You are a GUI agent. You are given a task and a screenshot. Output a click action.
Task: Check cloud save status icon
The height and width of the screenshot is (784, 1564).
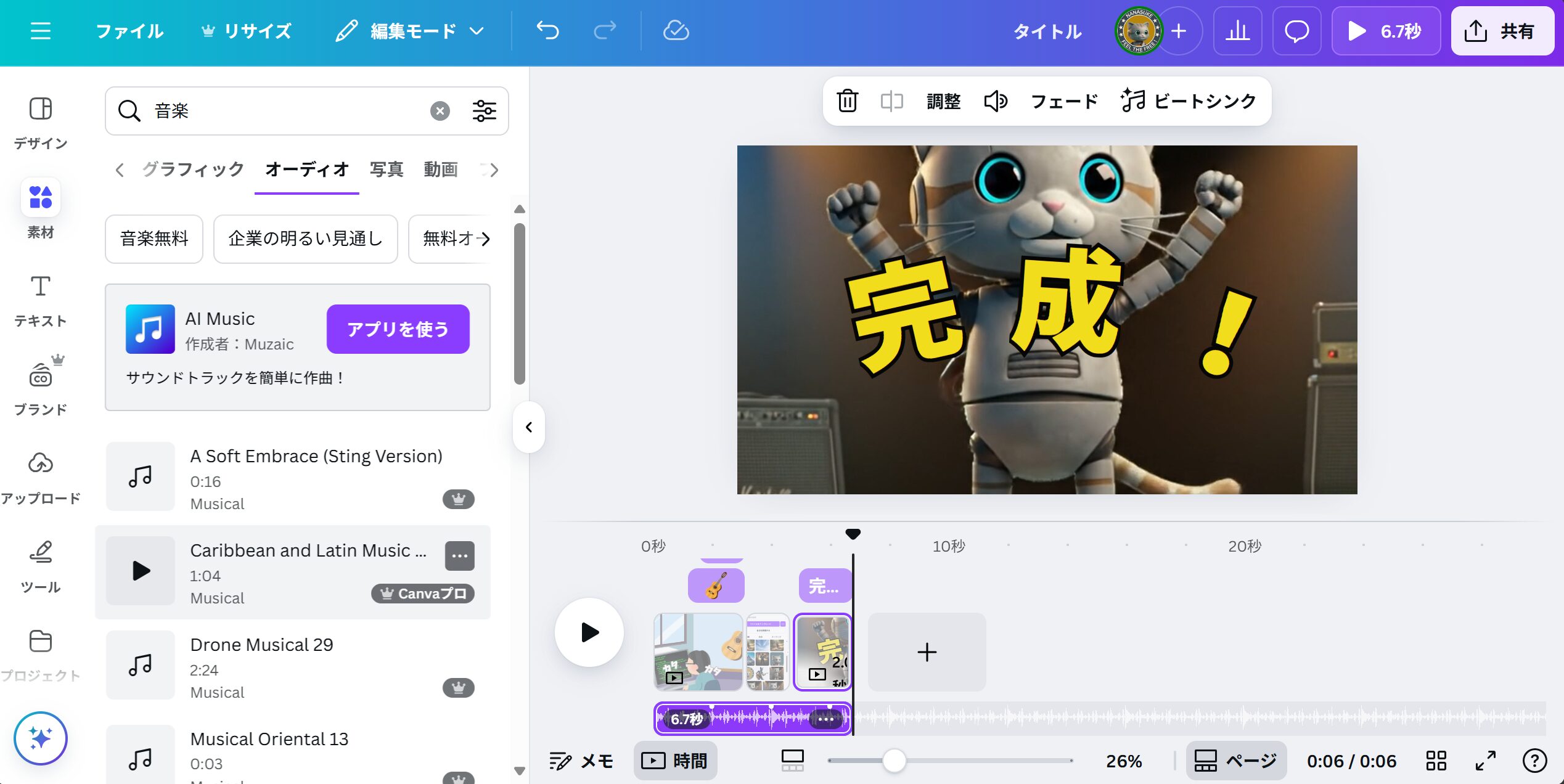click(x=676, y=31)
